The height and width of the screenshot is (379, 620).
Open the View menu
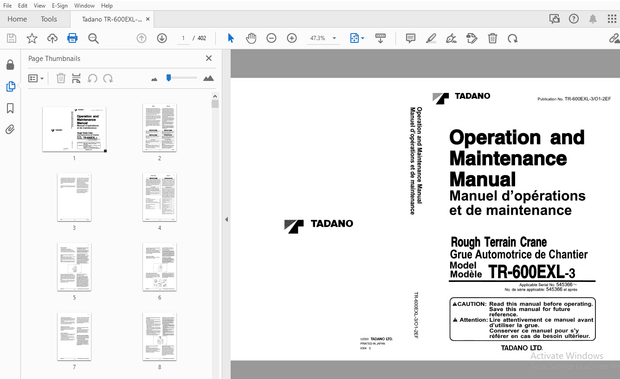point(40,6)
